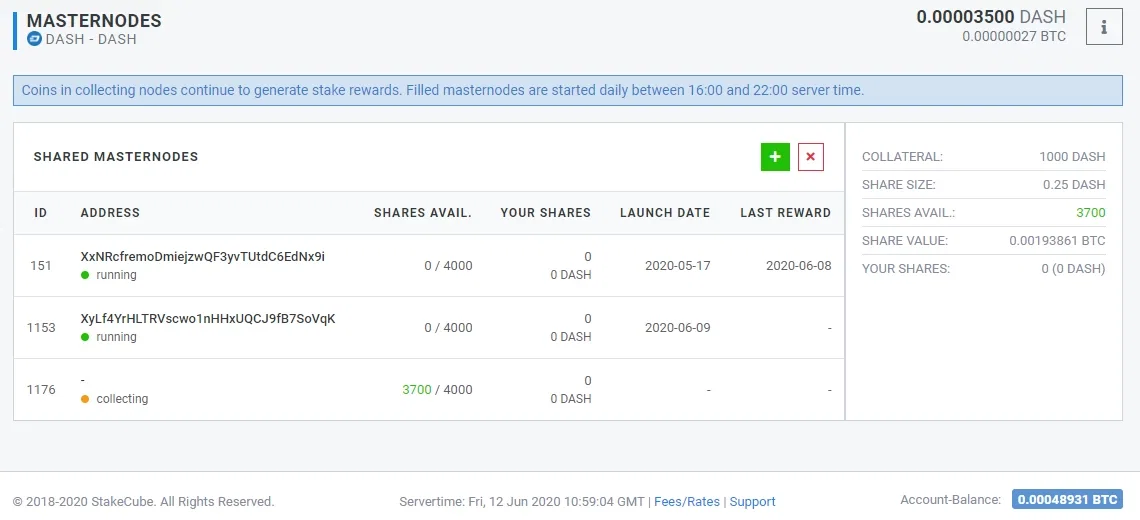The width and height of the screenshot is (1140, 520).
Task: Select the row with ID 1176
Action: [429, 390]
